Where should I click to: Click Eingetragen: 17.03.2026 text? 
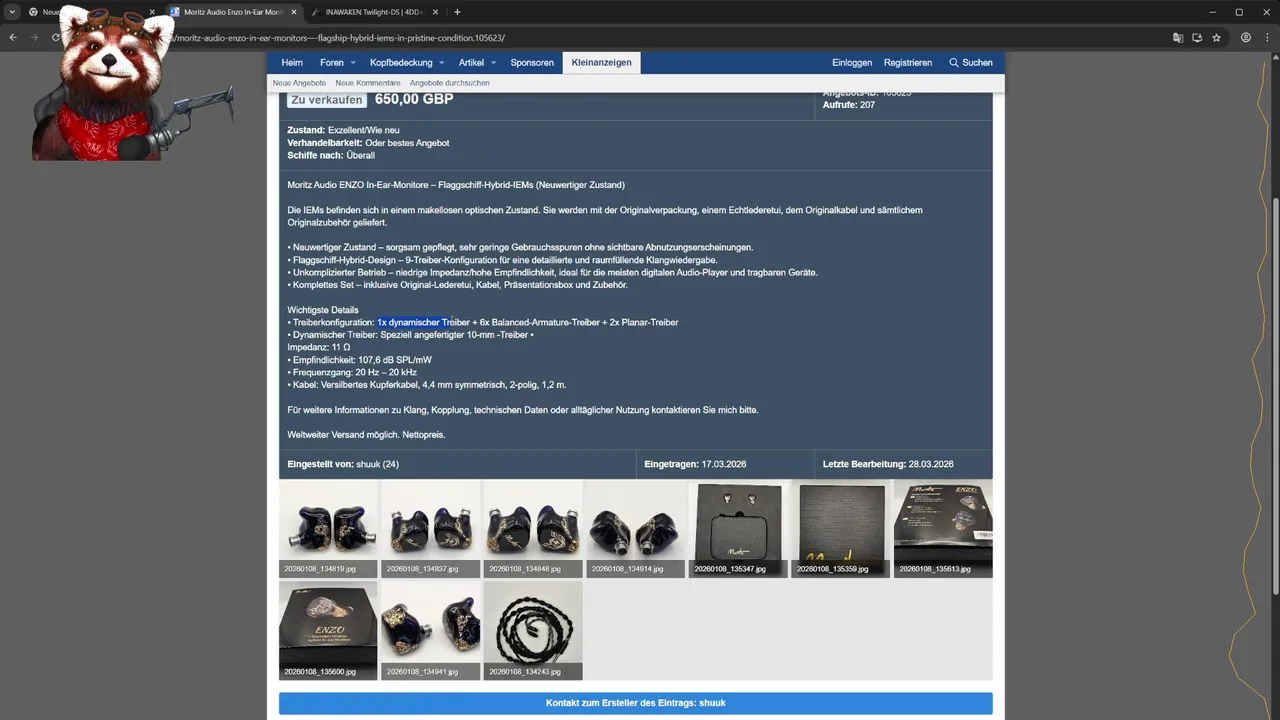tap(695, 464)
